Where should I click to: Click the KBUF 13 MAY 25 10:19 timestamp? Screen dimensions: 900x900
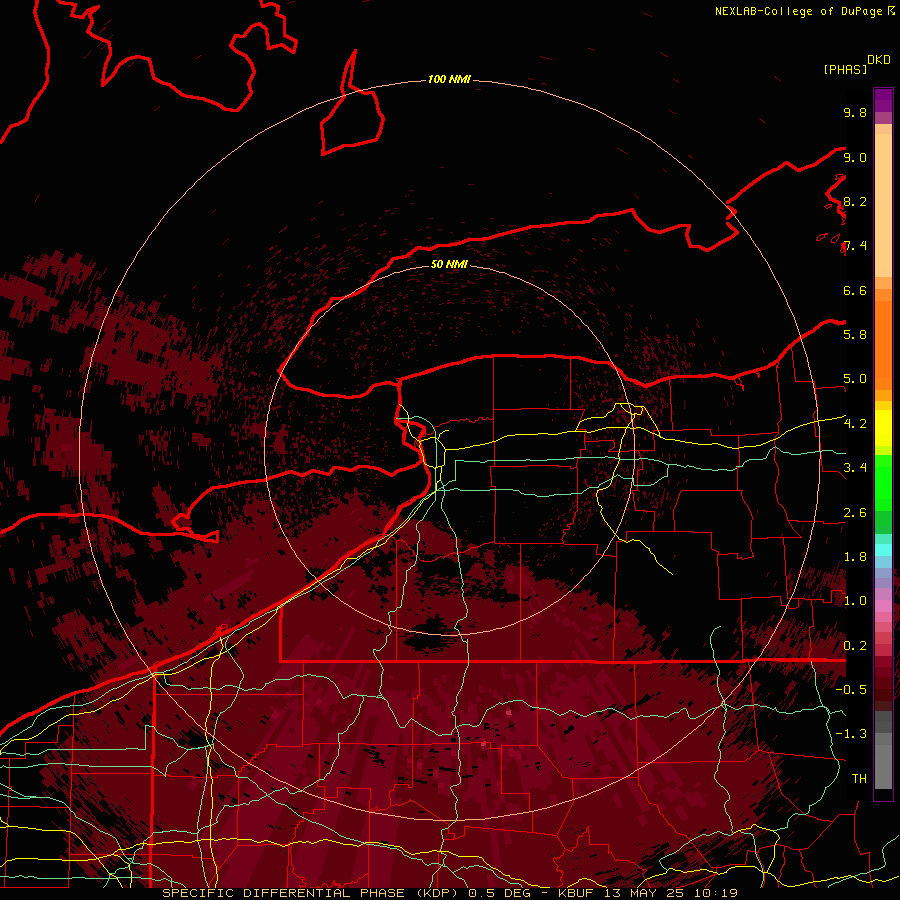point(647,893)
